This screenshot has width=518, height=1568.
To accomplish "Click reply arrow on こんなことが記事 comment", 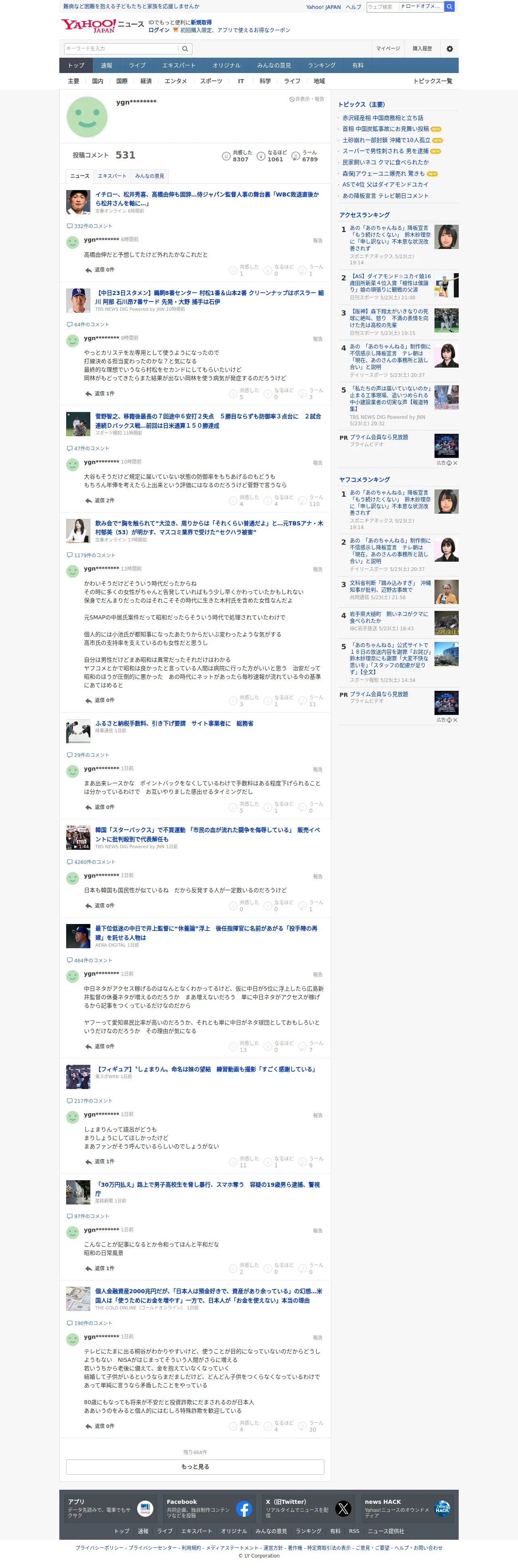I will (x=88, y=1269).
